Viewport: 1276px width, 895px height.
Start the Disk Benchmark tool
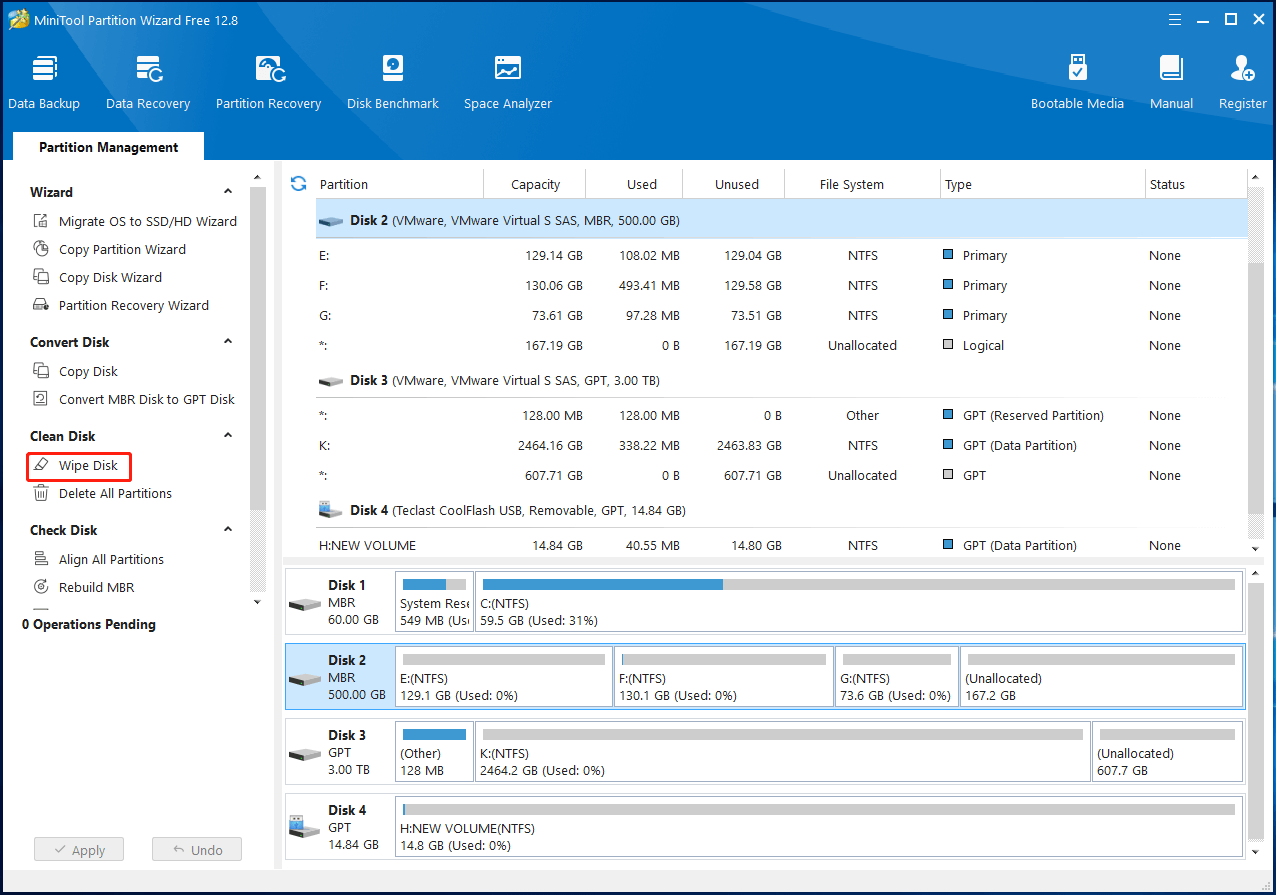click(393, 82)
